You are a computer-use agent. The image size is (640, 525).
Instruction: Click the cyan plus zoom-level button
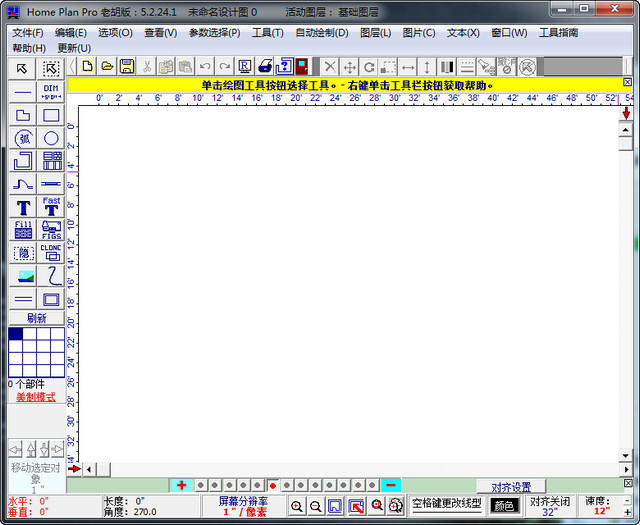[182, 485]
